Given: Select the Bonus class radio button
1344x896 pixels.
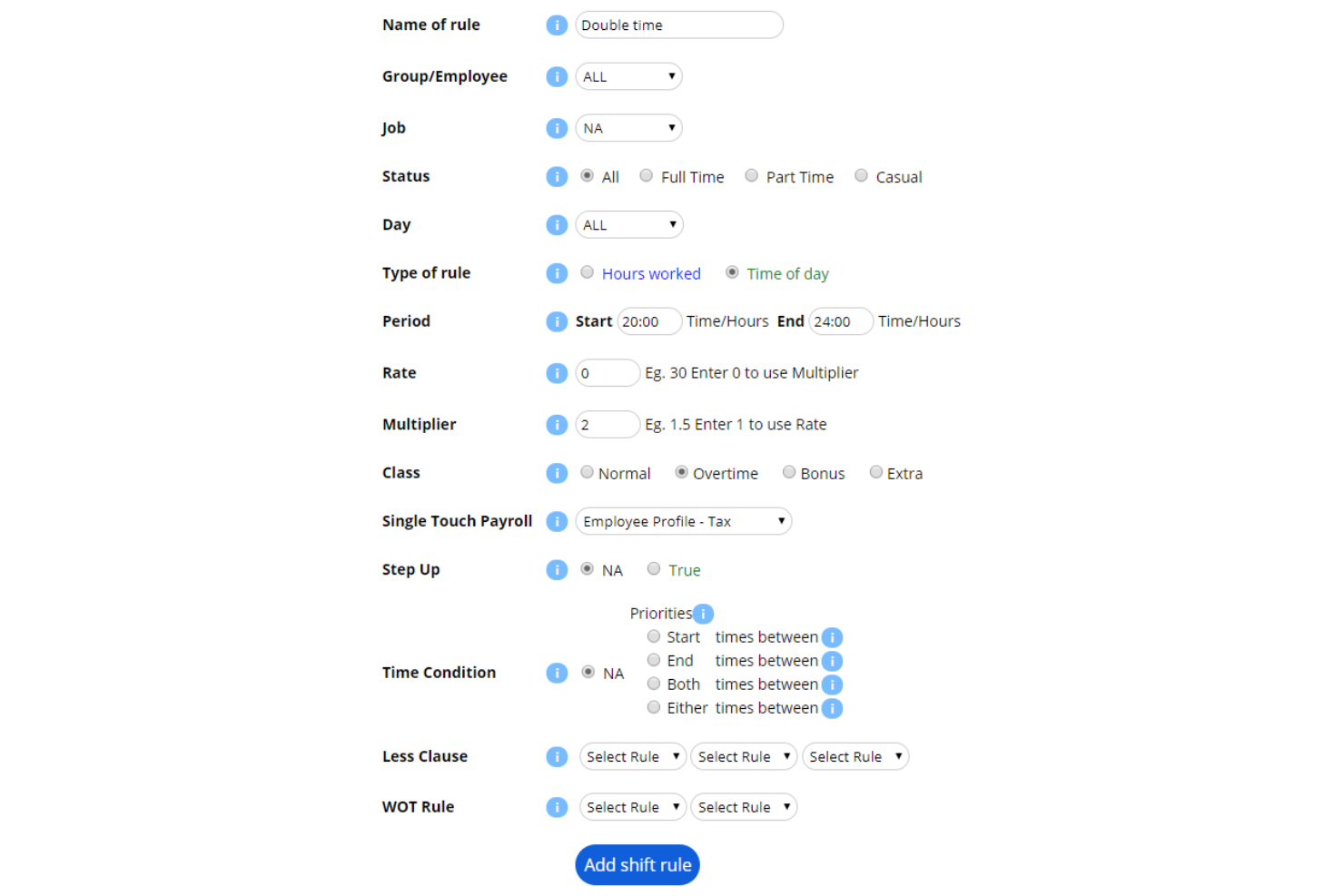Looking at the screenshot, I should 789,472.
